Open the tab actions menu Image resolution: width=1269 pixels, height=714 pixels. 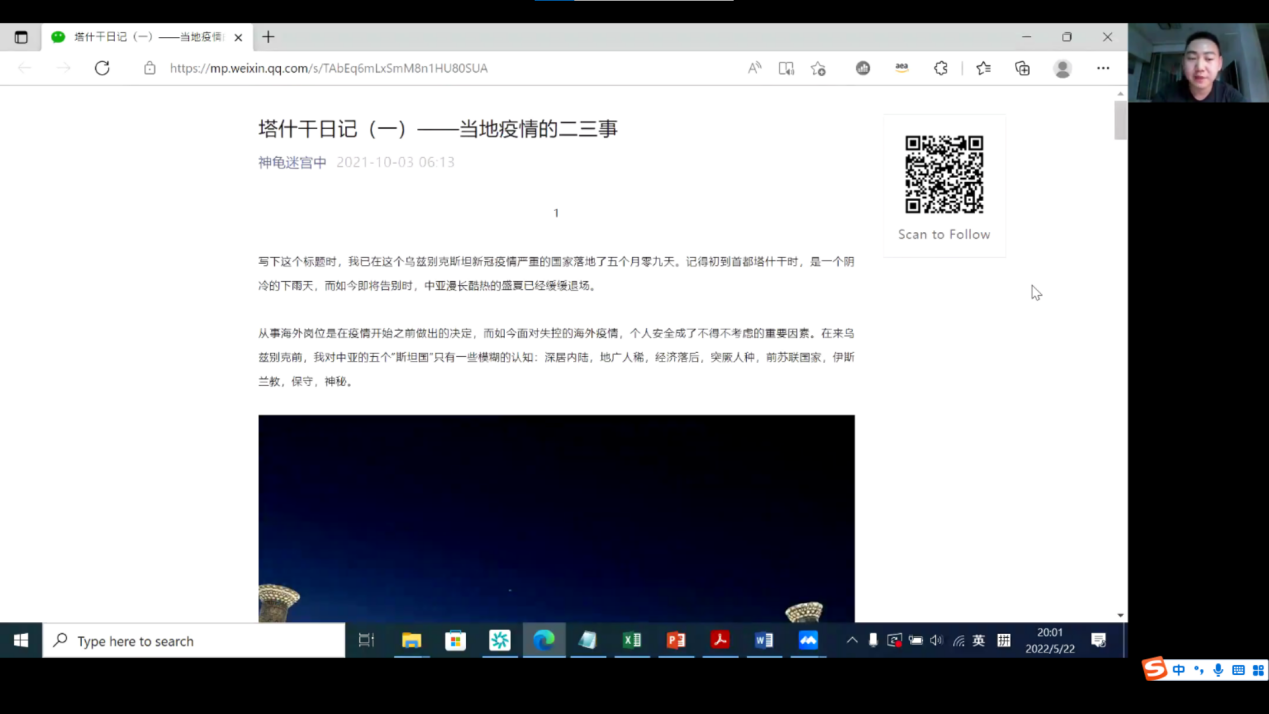(x=21, y=37)
